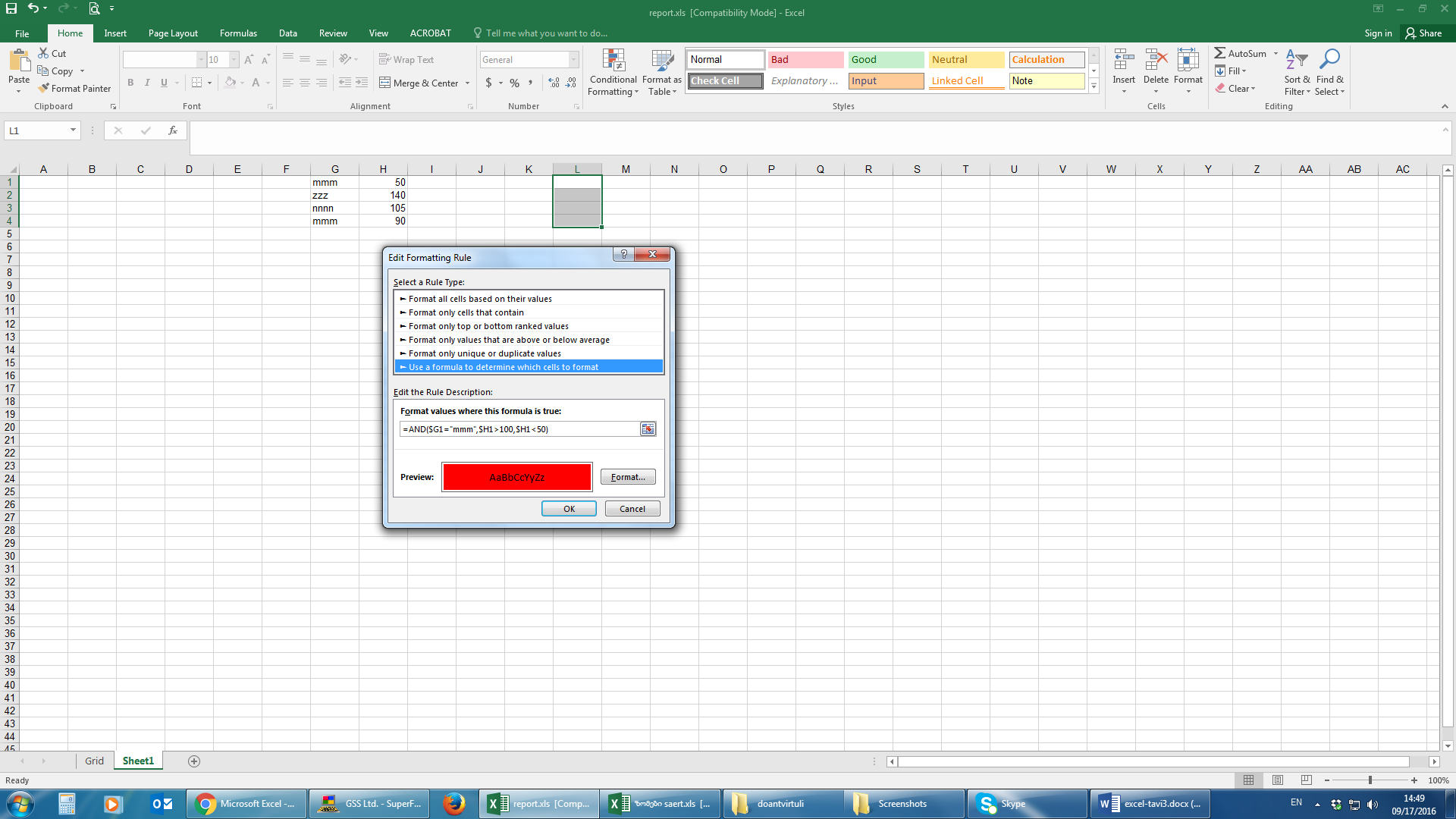Viewport: 1456px width, 819px height.
Task: Open the Formulas ribbon tab
Action: pos(238,33)
